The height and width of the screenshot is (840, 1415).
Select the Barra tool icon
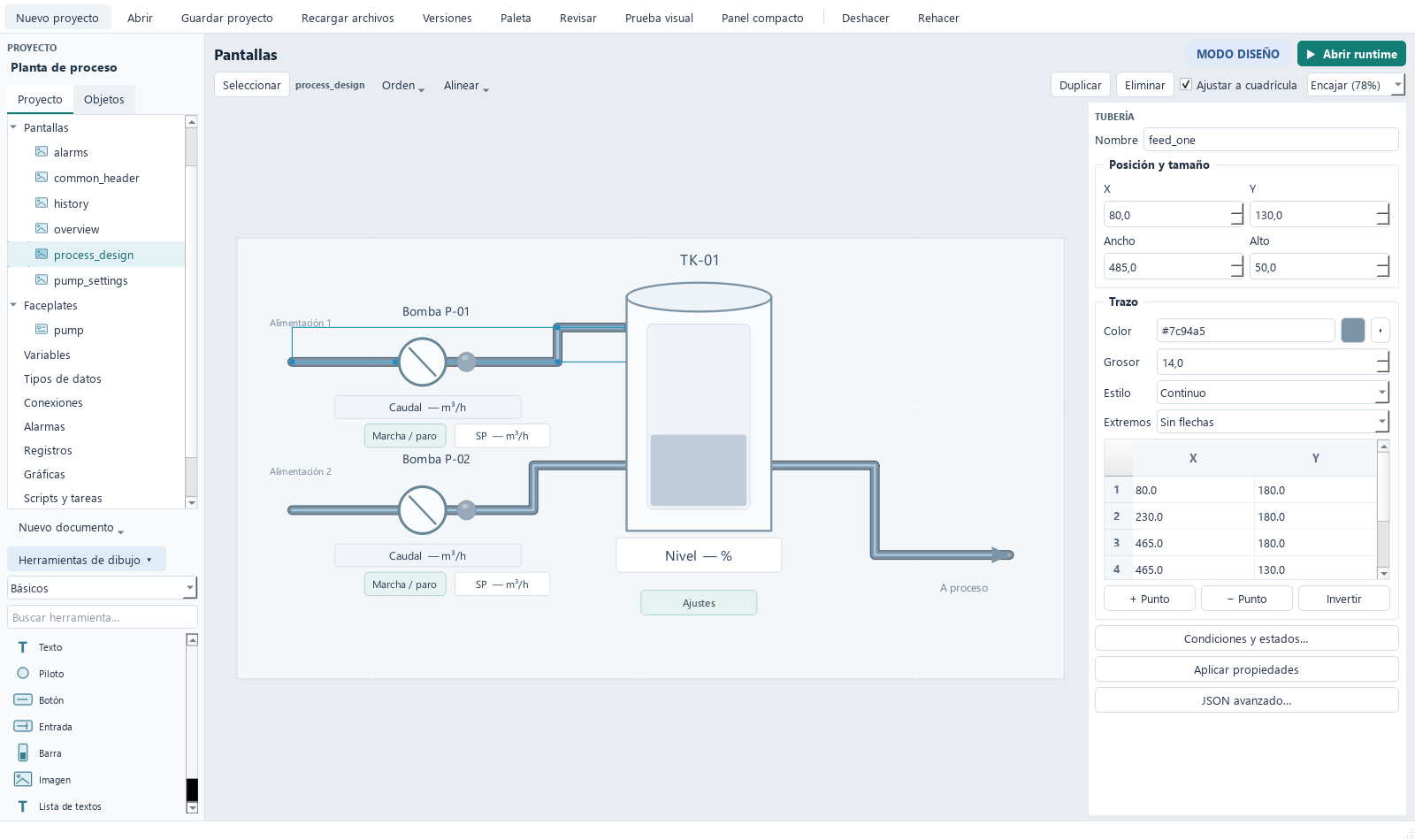[x=23, y=753]
